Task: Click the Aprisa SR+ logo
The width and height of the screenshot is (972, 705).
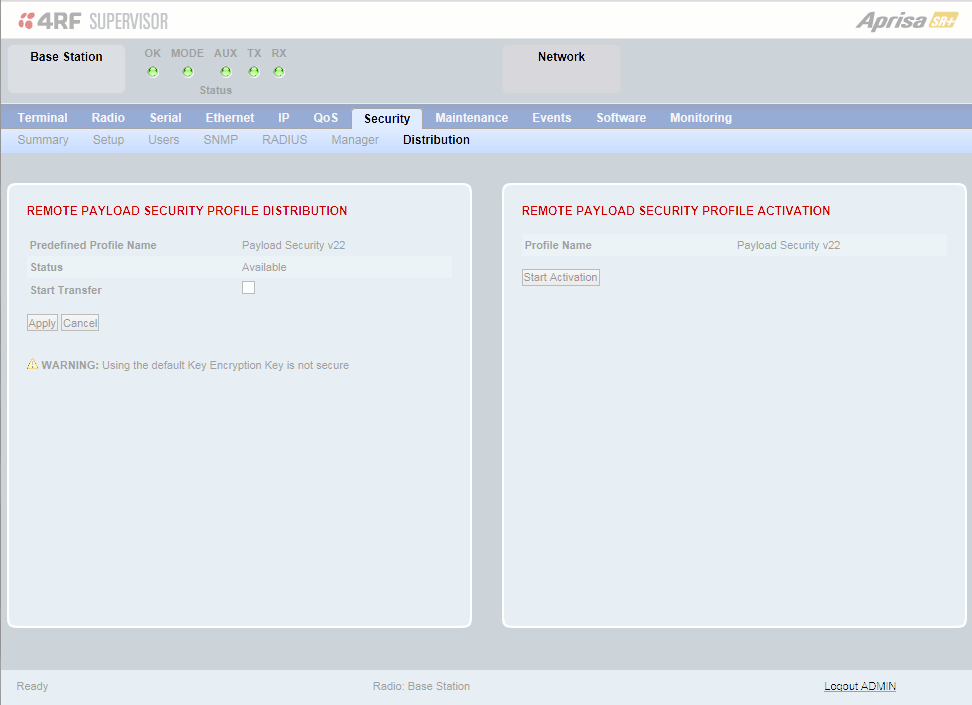Action: (907, 21)
